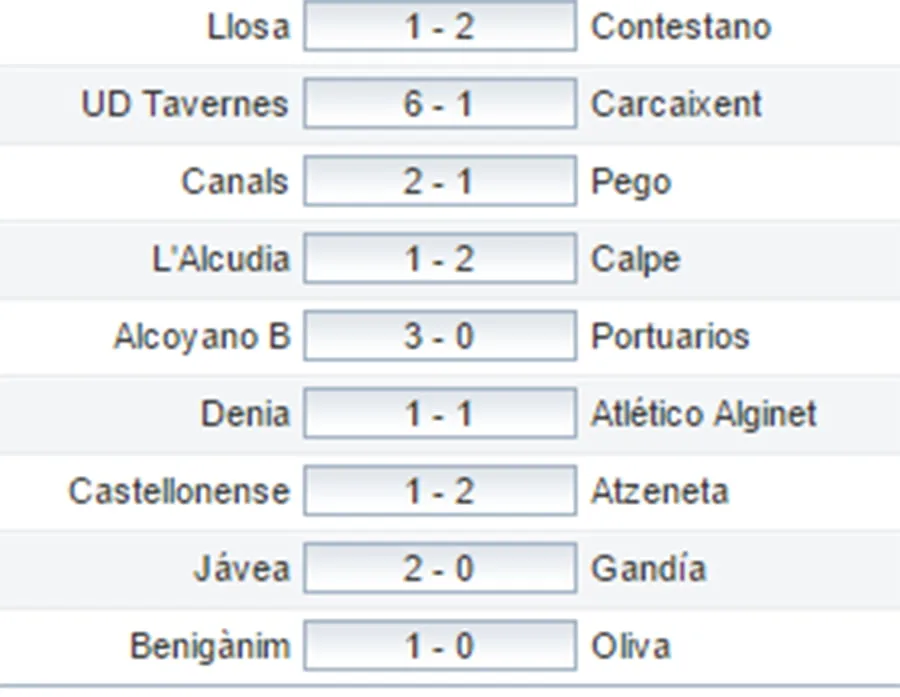Click the Denia team name
Screen dimensions: 900x697
[x=246, y=413]
